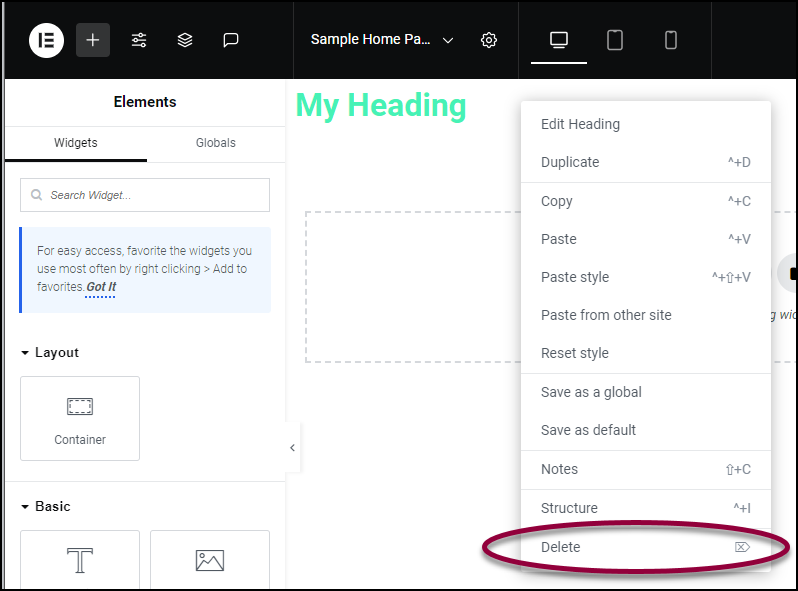The height and width of the screenshot is (591, 798).
Task: Click the Elementor logo icon
Action: point(46,40)
